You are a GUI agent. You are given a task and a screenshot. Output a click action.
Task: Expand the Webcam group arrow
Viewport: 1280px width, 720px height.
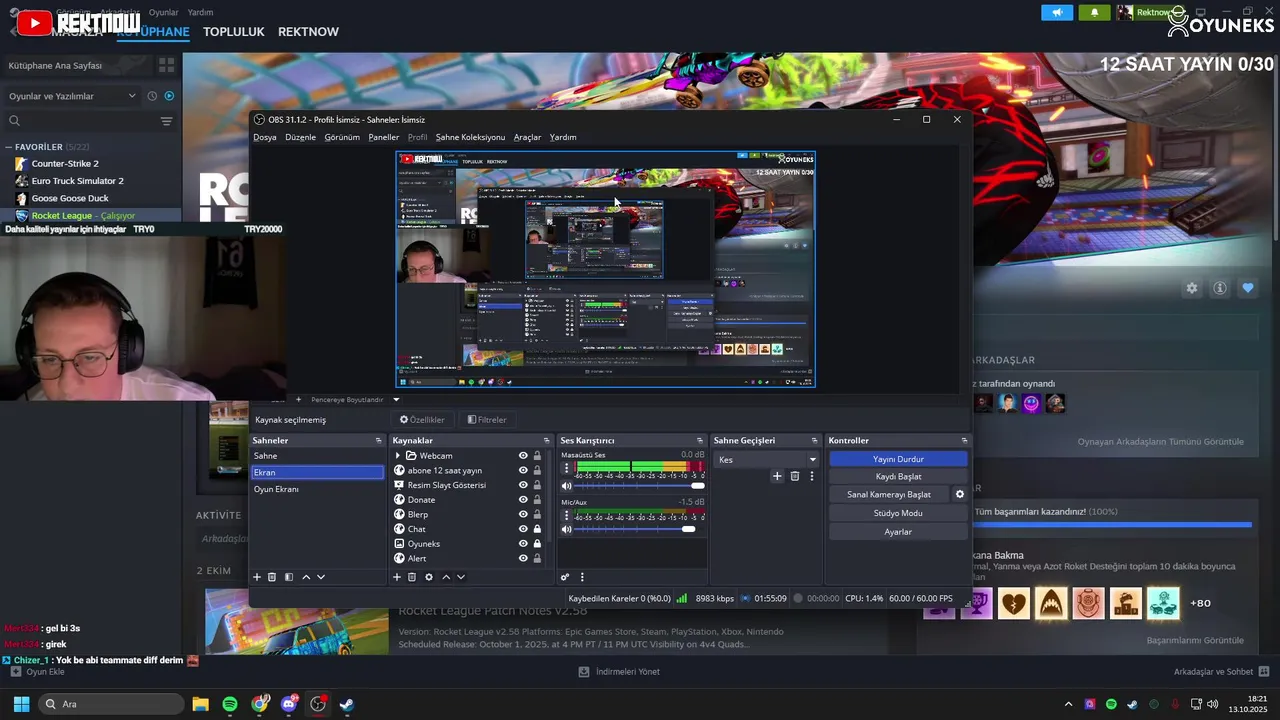pyautogui.click(x=398, y=456)
